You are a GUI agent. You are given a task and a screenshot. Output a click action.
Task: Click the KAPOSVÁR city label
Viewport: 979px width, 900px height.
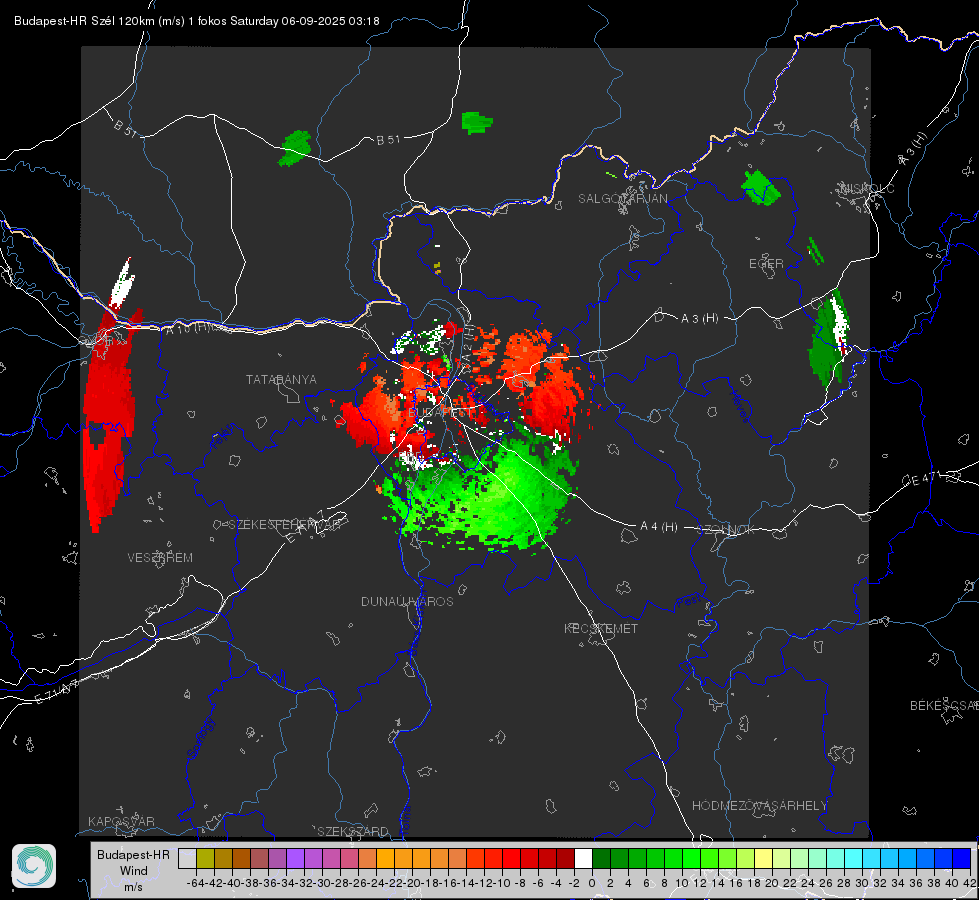click(x=121, y=821)
